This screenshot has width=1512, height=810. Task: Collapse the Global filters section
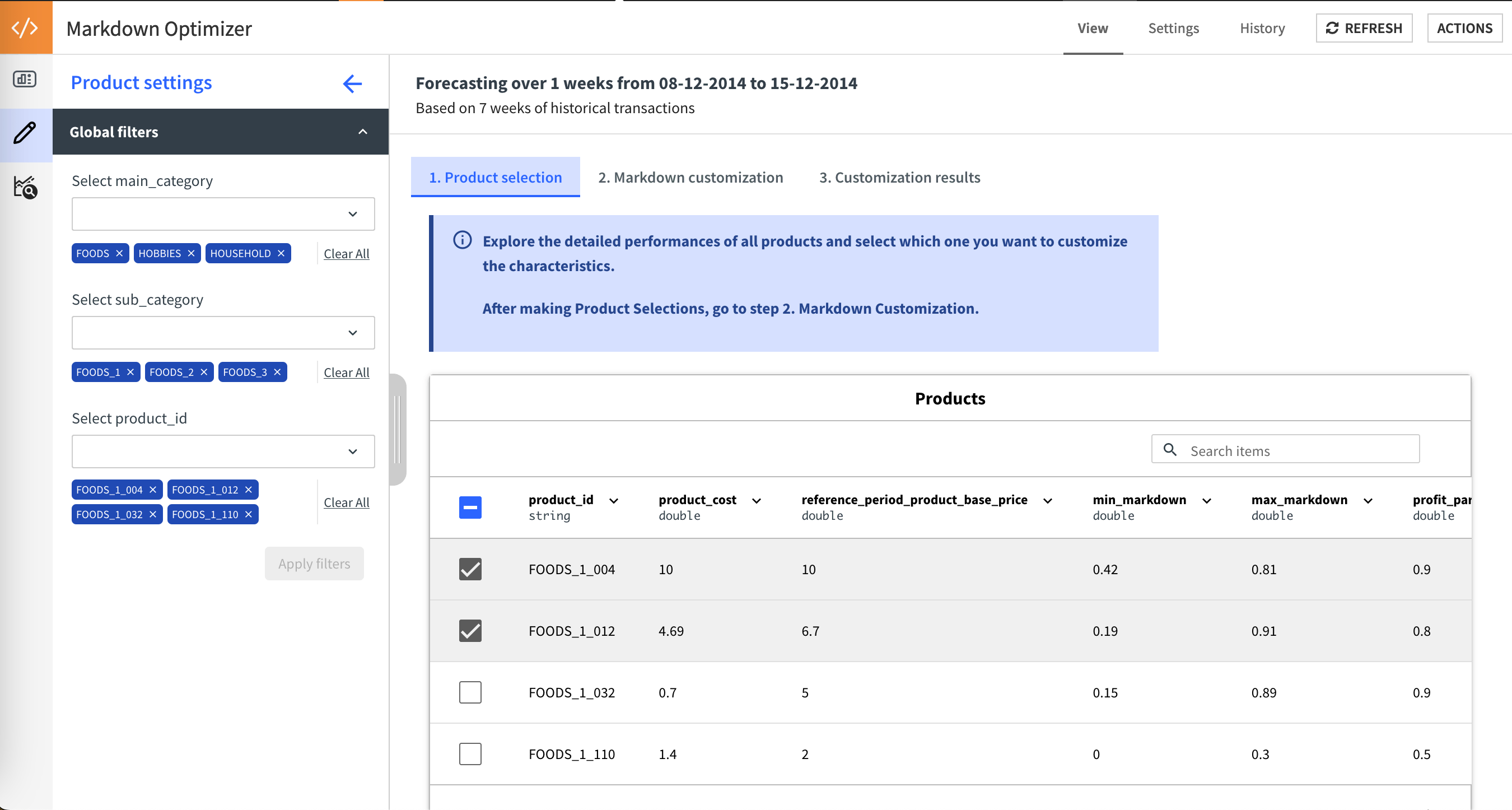[x=363, y=132]
